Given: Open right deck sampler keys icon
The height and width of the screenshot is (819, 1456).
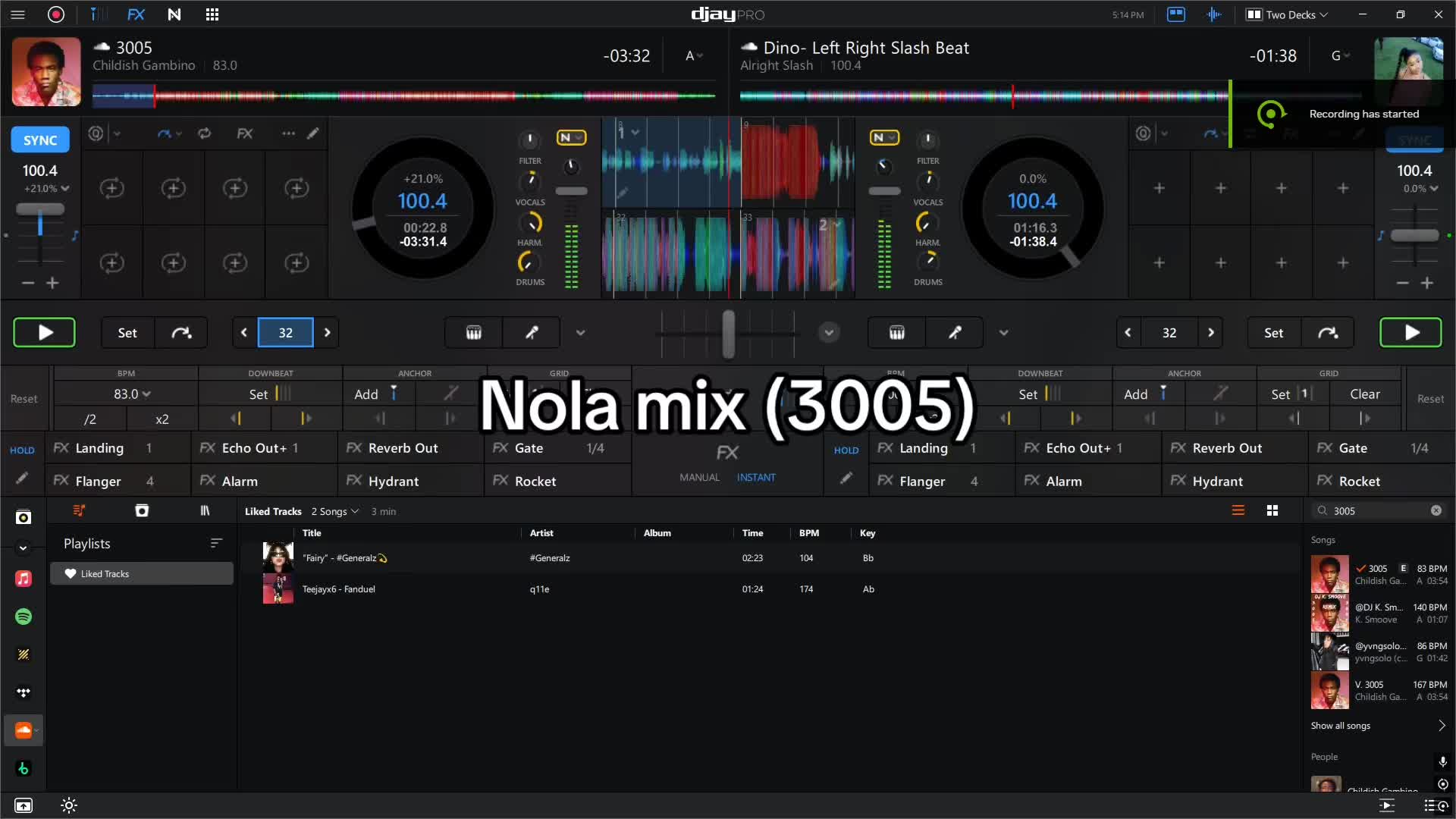Looking at the screenshot, I should (897, 333).
